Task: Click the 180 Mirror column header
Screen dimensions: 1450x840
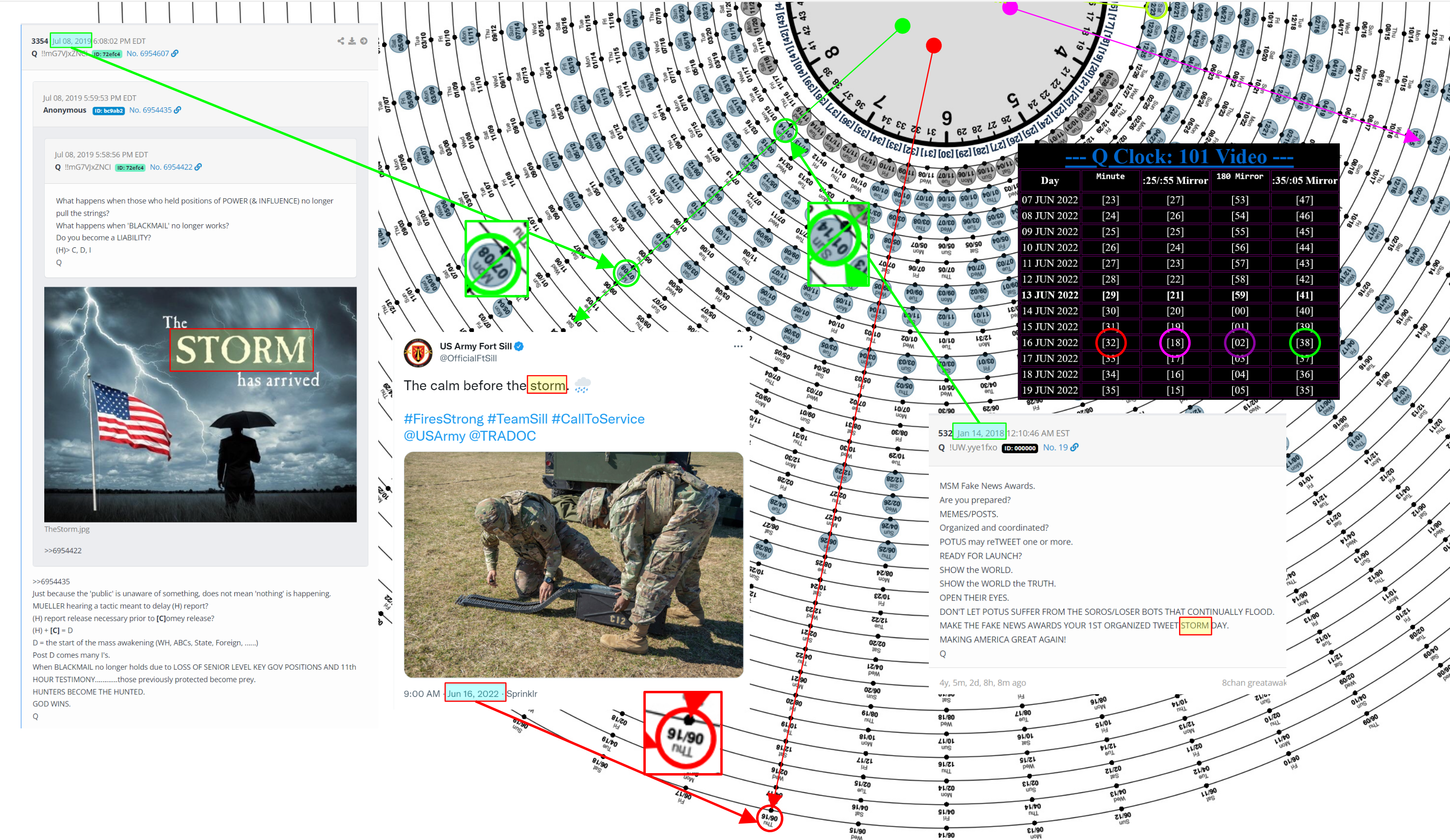Action: coord(1239,177)
